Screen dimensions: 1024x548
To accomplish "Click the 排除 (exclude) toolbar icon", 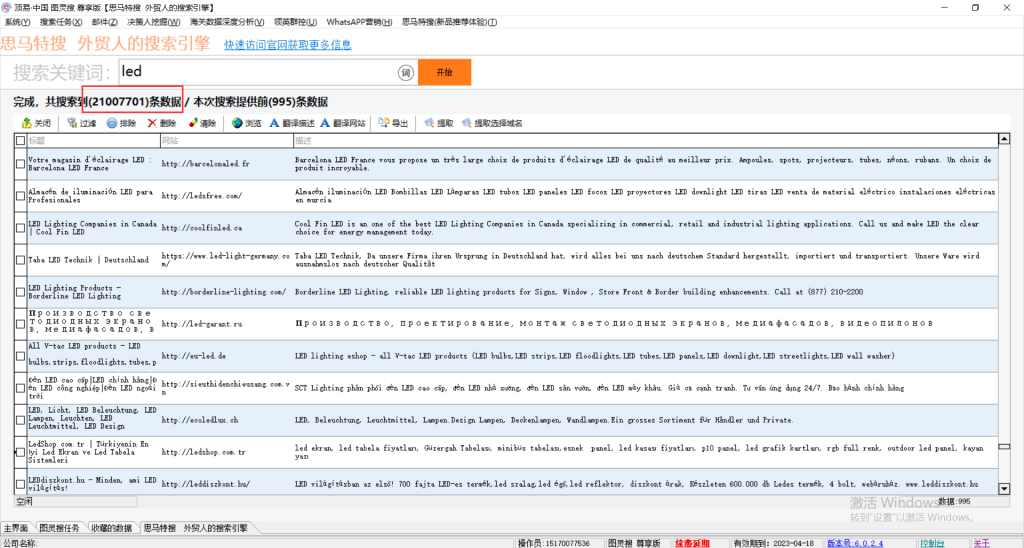I will click(112, 123).
